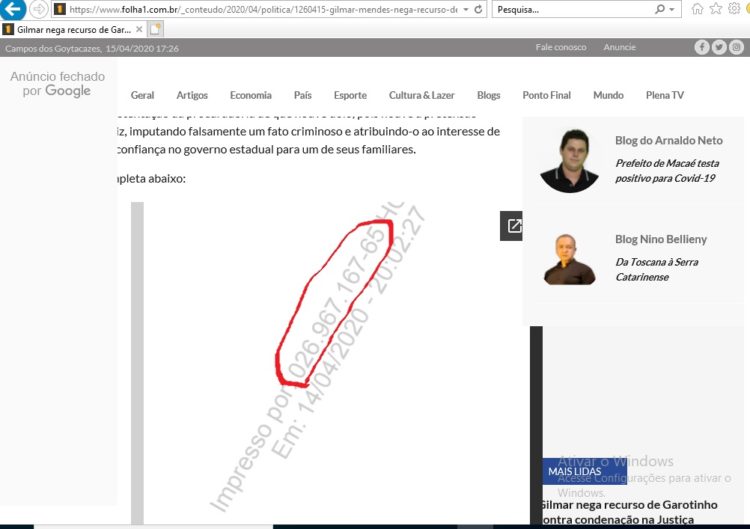Open a new browser tab
This screenshot has width=750, height=529.
155,29
